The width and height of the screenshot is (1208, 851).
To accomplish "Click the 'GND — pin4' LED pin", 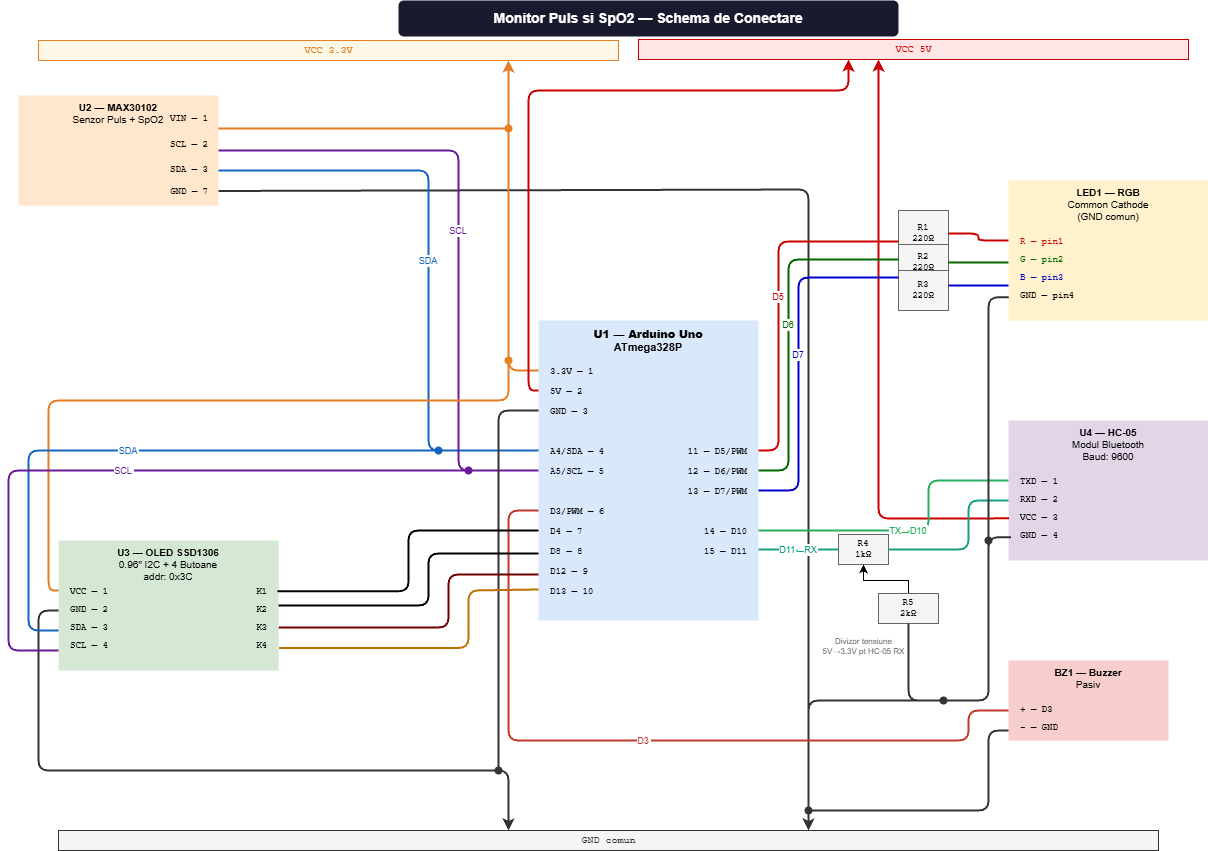I will [x=1047, y=295].
